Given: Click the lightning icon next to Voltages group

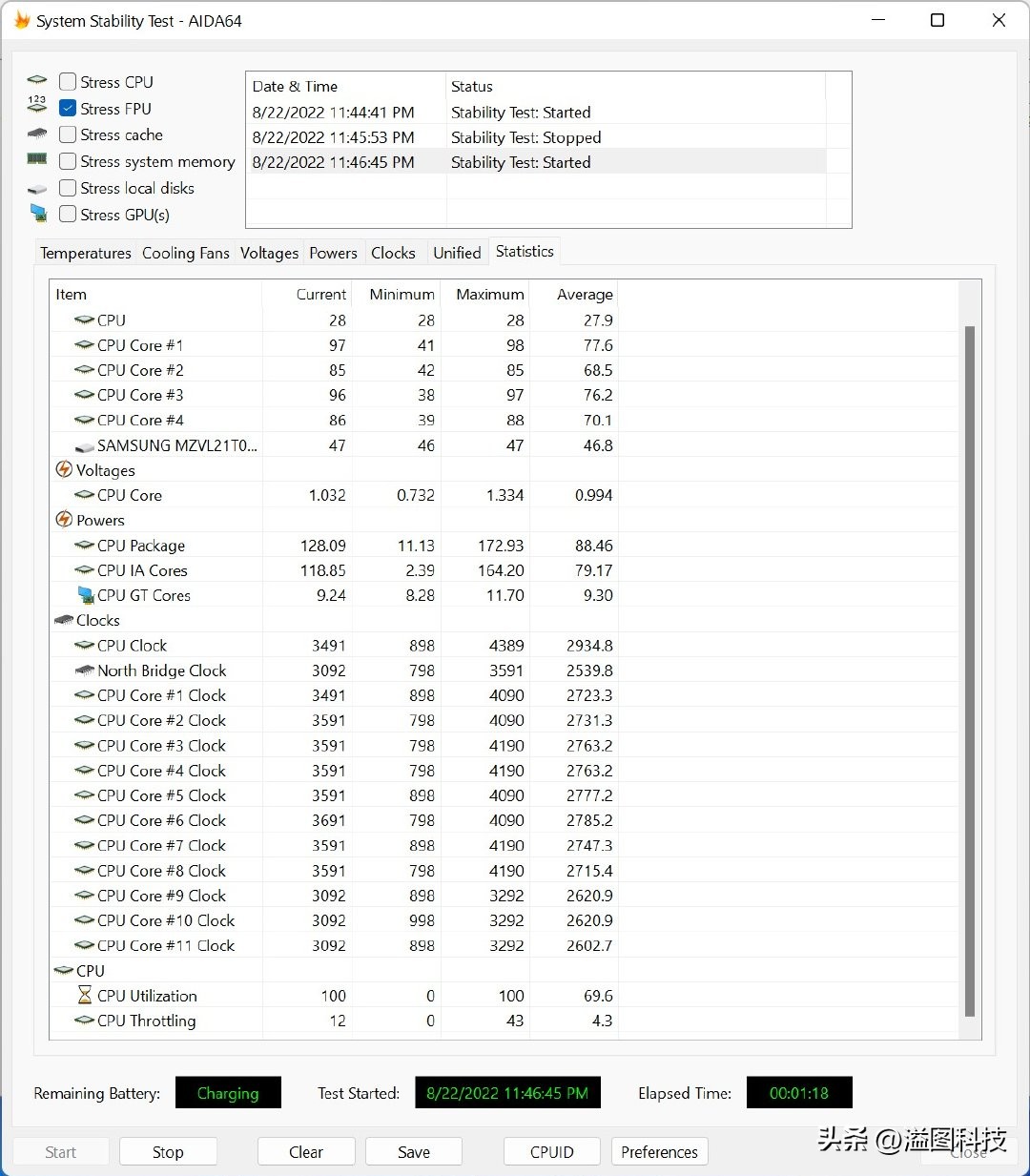Looking at the screenshot, I should 64,469.
